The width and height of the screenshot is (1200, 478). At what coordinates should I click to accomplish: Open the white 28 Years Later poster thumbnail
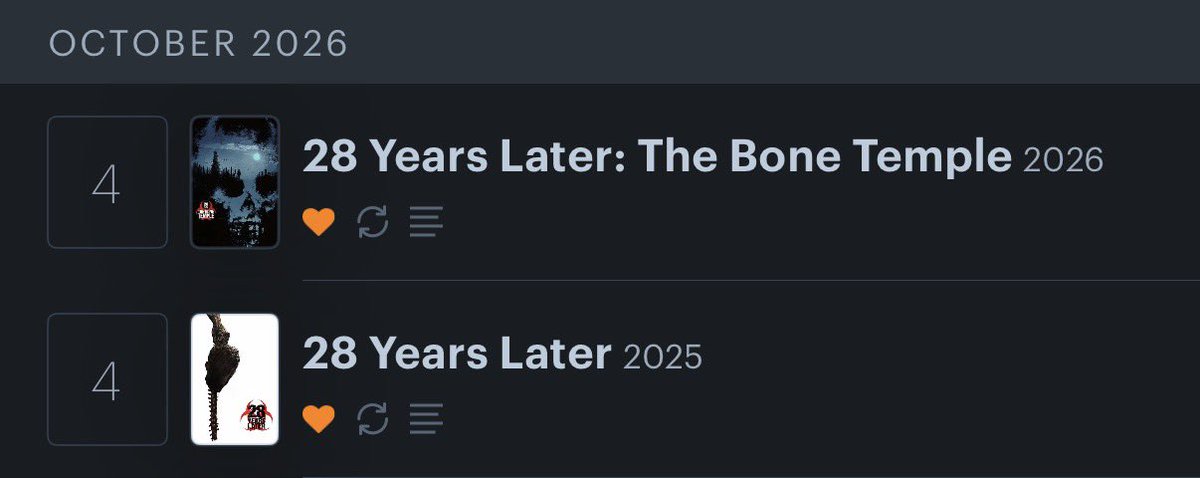(235, 379)
